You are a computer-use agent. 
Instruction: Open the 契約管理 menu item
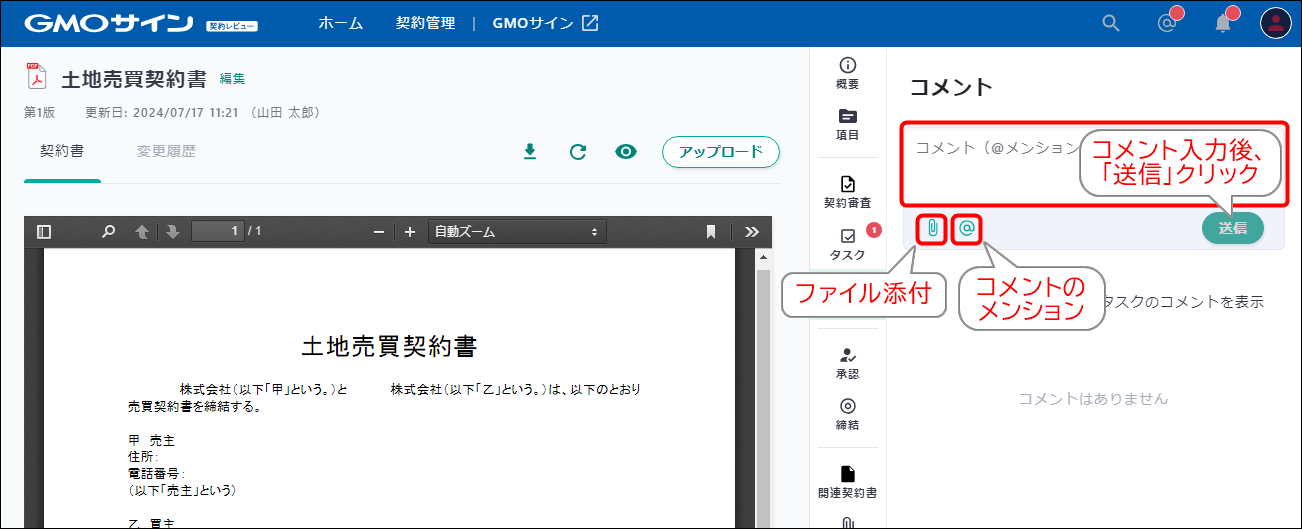point(425,23)
